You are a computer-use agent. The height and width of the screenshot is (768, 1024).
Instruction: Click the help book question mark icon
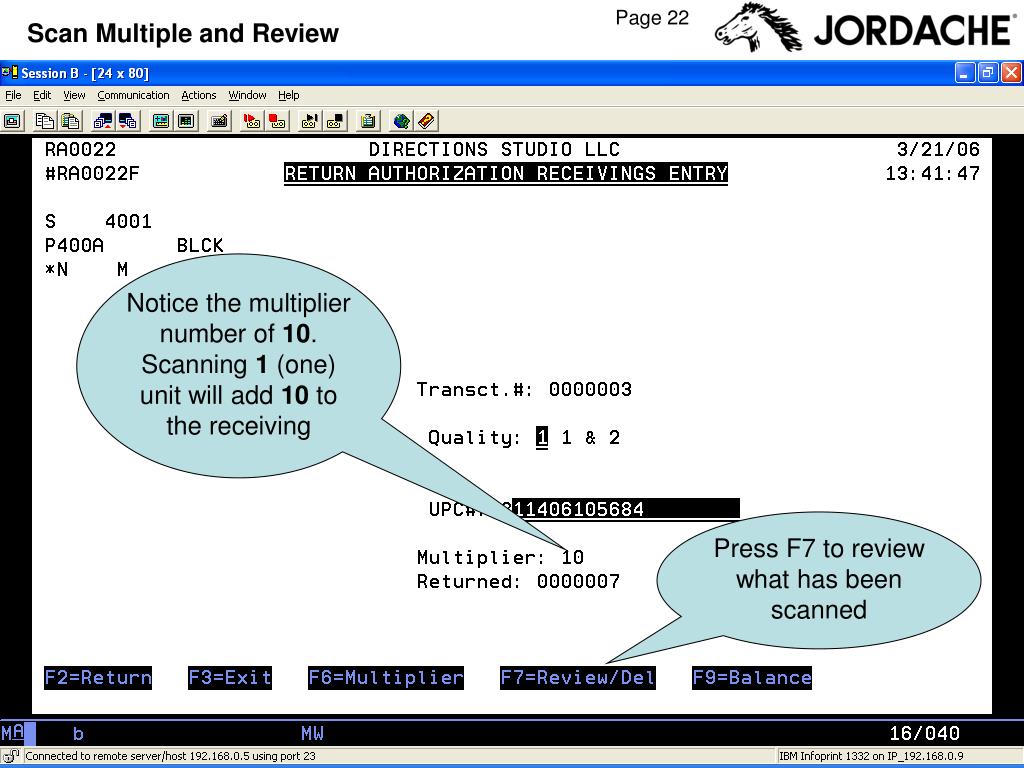pos(426,121)
